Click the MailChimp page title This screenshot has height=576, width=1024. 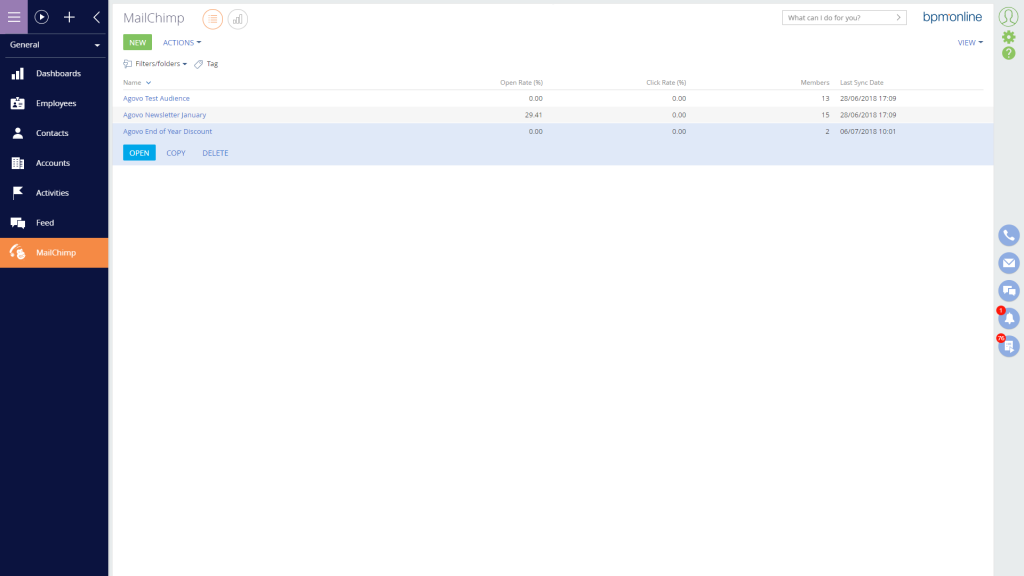point(153,18)
